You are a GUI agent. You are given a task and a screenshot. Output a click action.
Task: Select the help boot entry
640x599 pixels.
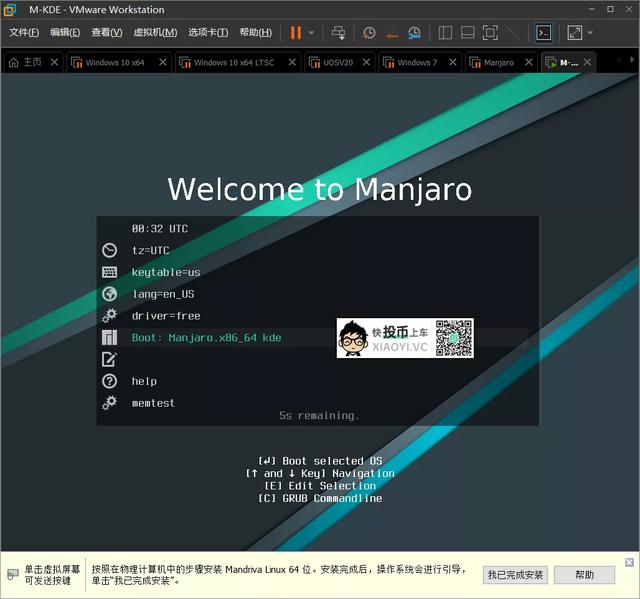[x=144, y=381]
